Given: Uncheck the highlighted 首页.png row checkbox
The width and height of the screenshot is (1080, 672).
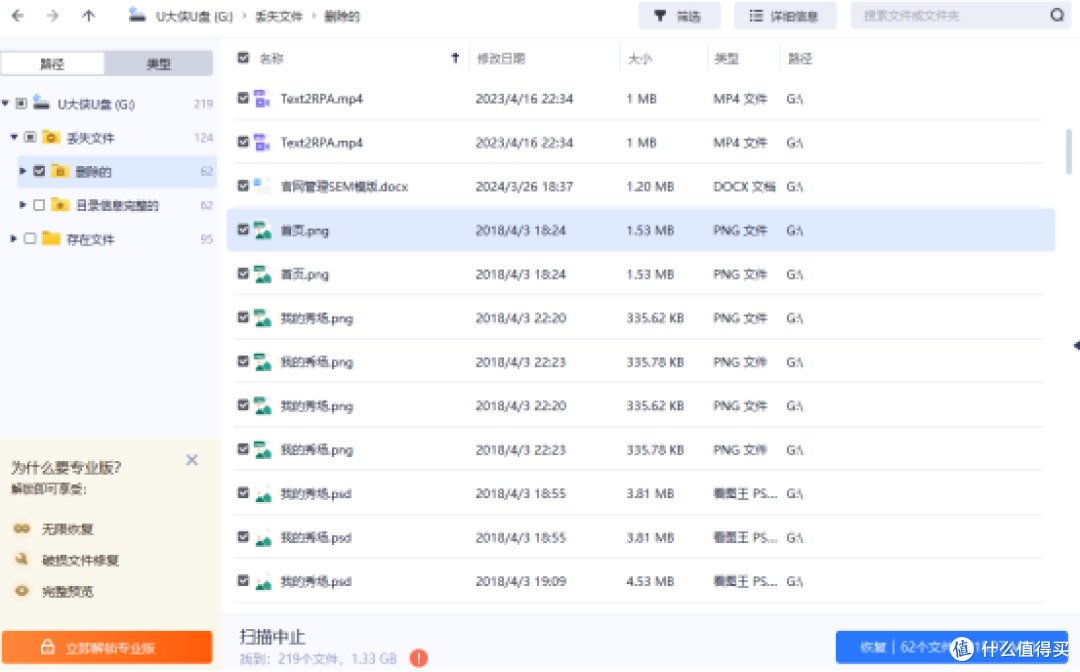Looking at the screenshot, I should coord(243,230).
